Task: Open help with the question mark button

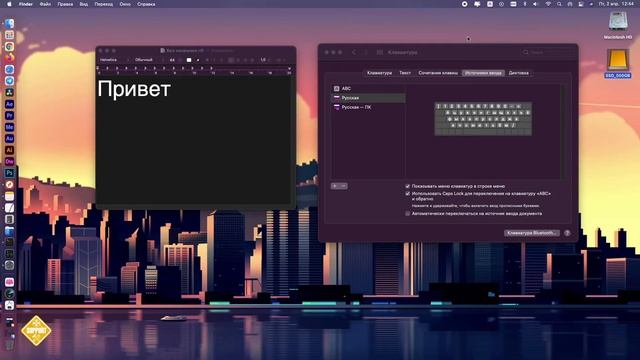Action: 567,233
